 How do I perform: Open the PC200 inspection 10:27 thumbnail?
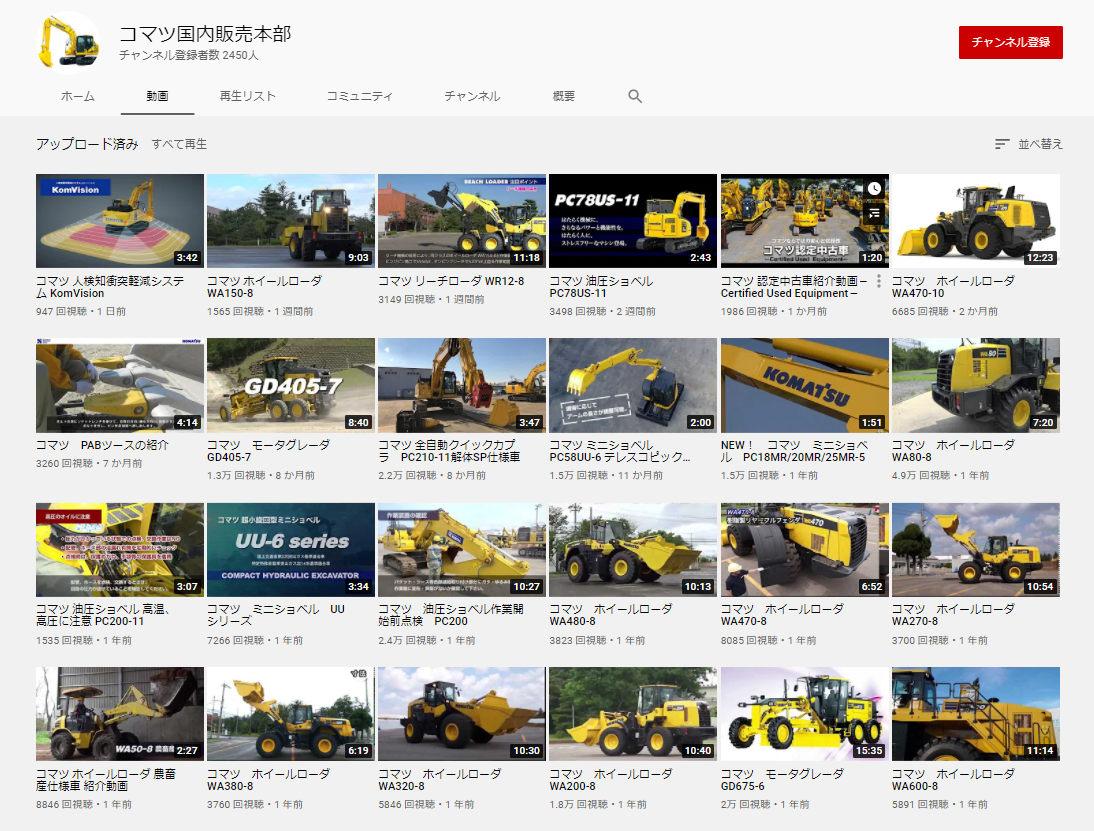[462, 550]
